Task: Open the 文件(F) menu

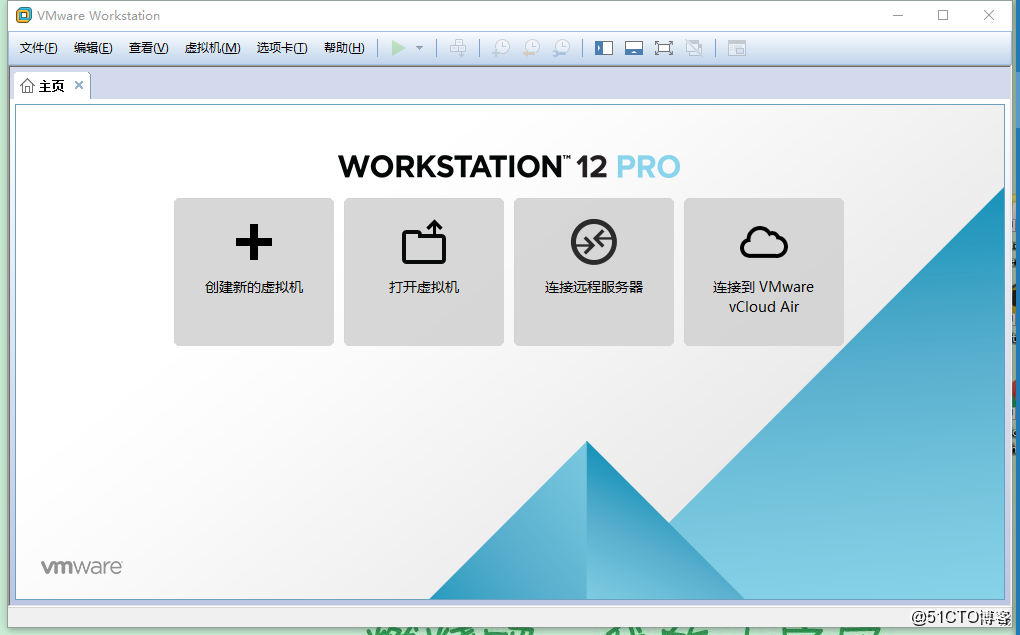Action: coord(38,47)
